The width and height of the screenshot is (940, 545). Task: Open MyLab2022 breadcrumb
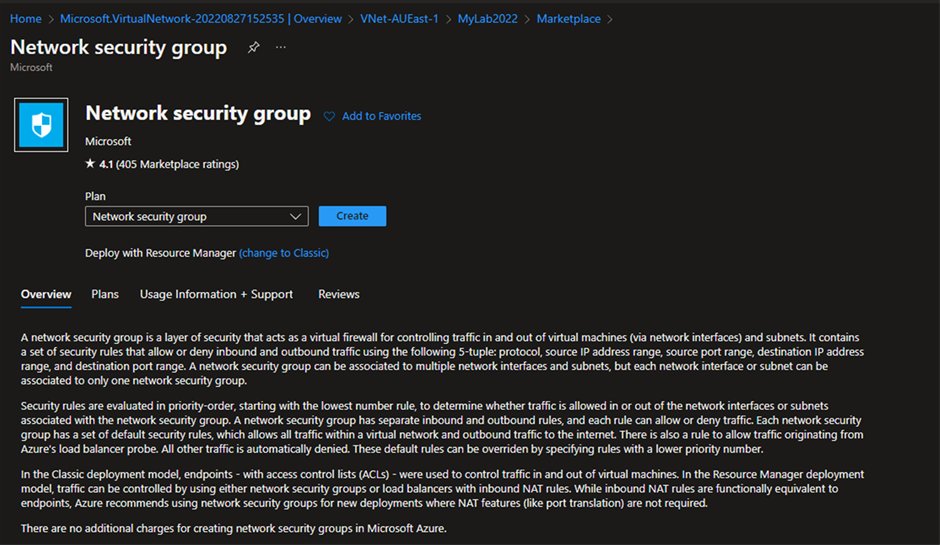point(487,19)
